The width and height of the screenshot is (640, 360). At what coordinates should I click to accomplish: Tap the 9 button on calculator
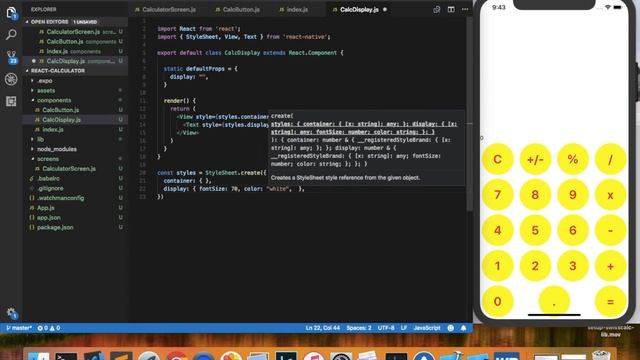point(573,195)
